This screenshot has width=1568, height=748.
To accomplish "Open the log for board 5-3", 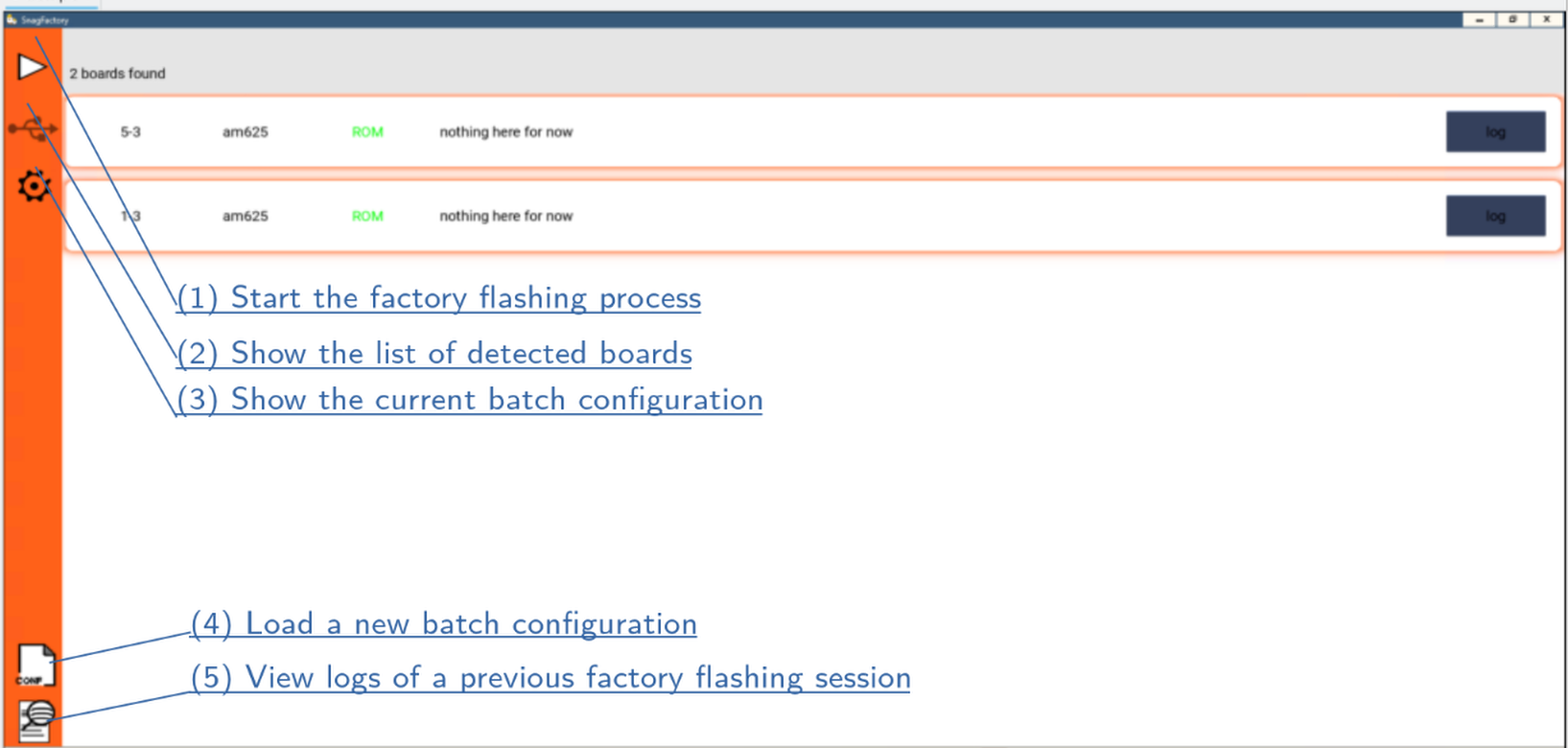I will click(x=1494, y=132).
